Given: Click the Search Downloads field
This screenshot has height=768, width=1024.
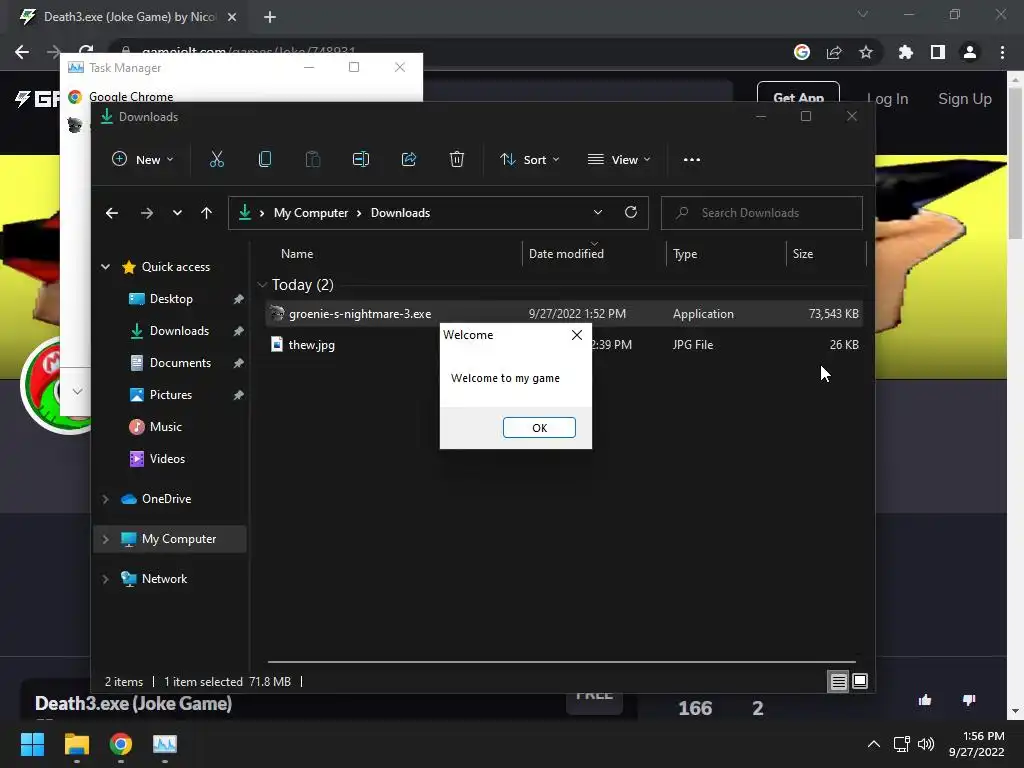Looking at the screenshot, I should (761, 213).
